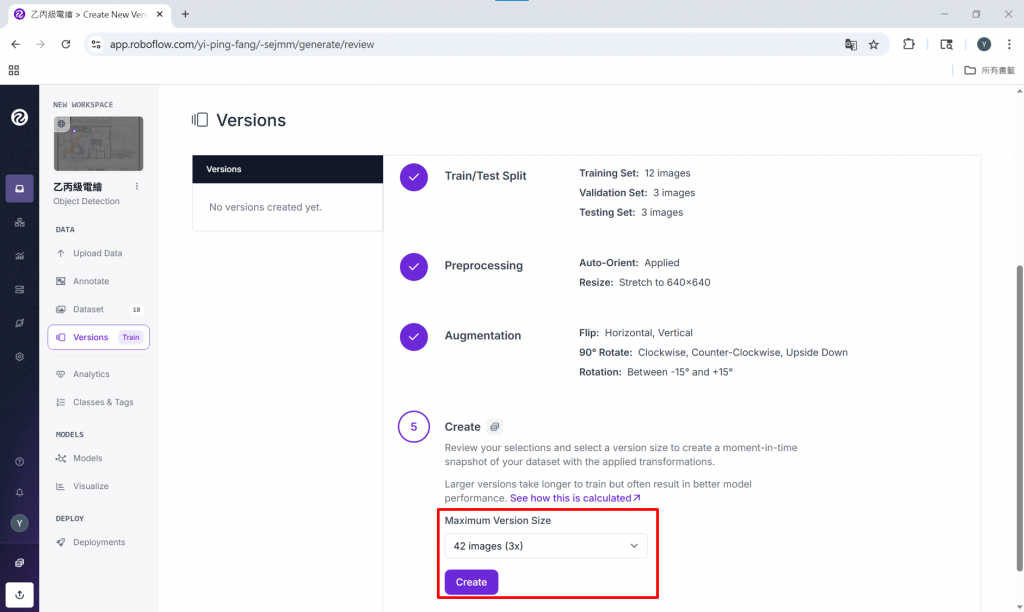The width and height of the screenshot is (1024, 612).
Task: Click the Train/Test Split step title
Action: [485, 176]
